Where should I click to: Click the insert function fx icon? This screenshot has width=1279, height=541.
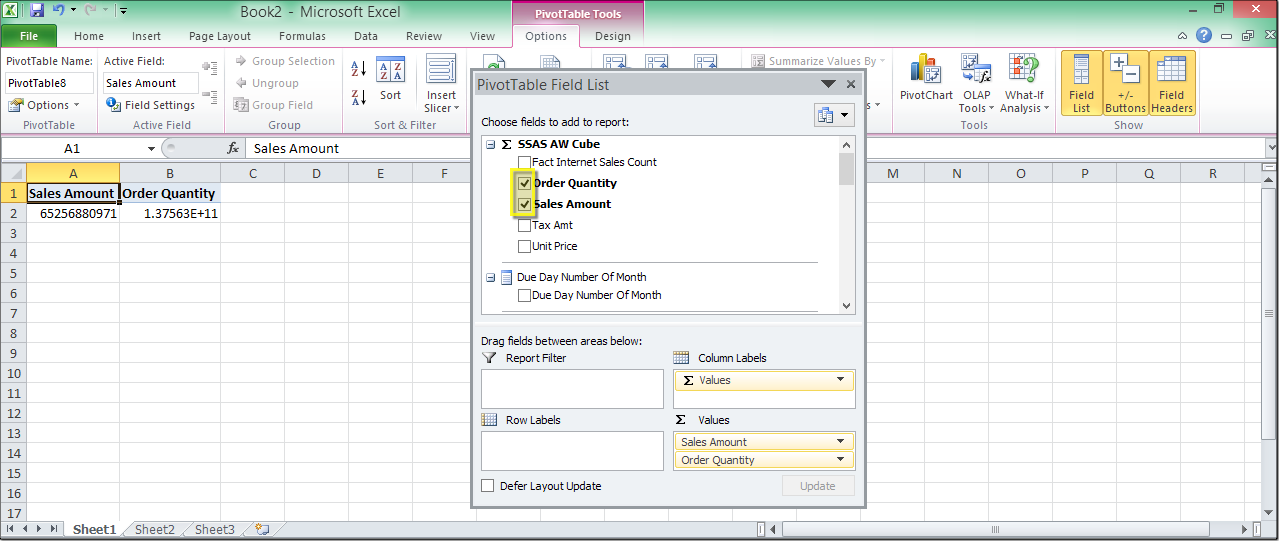233,148
